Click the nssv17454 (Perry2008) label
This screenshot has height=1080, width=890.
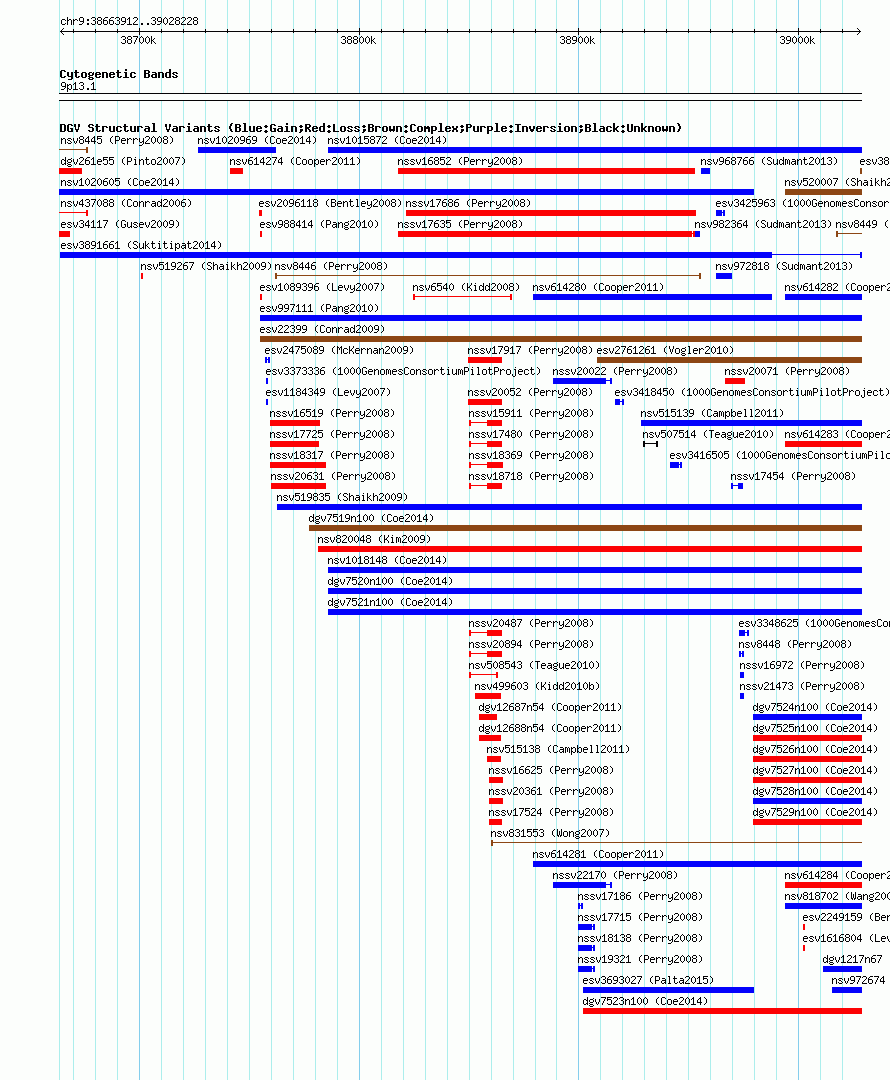click(x=793, y=477)
